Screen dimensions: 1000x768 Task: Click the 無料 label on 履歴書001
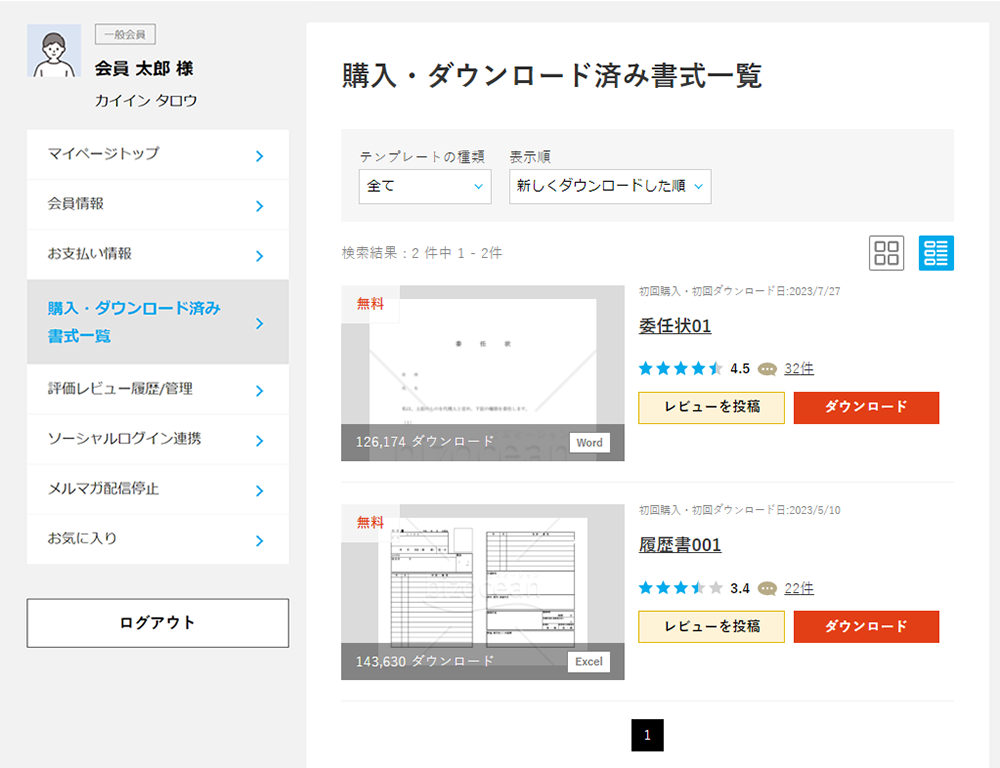pos(371,522)
